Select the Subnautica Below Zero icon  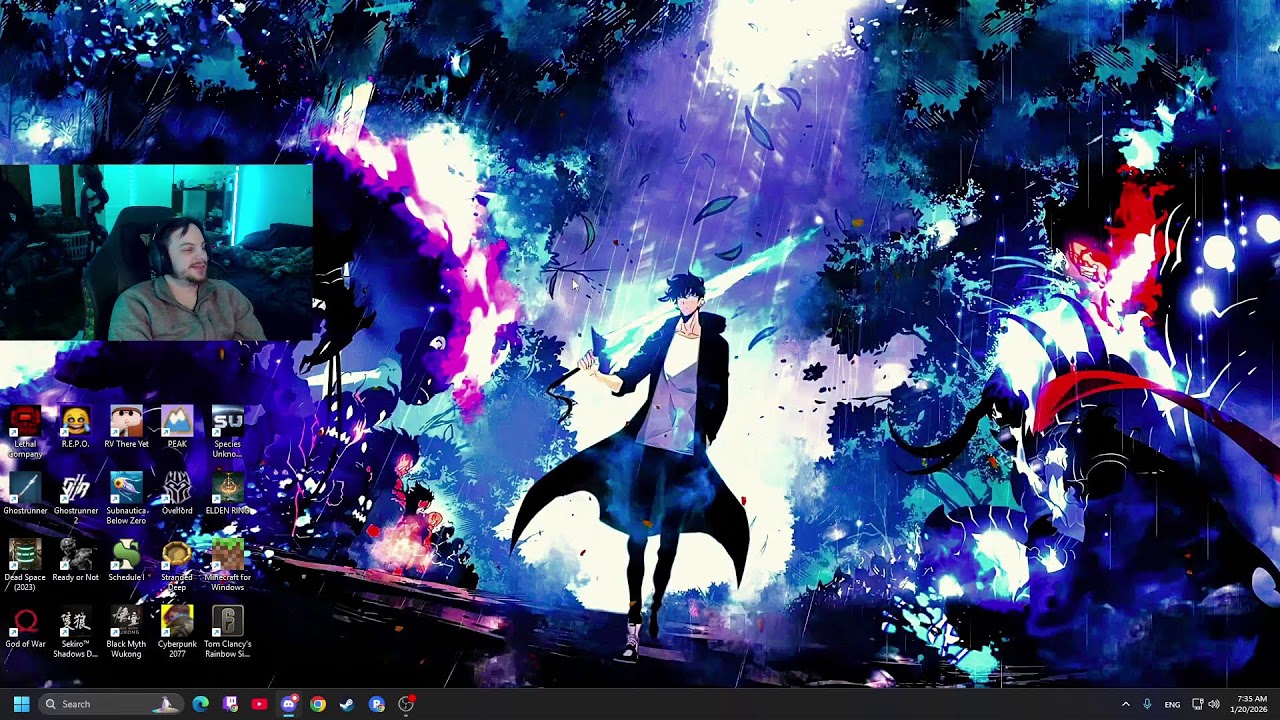[126, 499]
